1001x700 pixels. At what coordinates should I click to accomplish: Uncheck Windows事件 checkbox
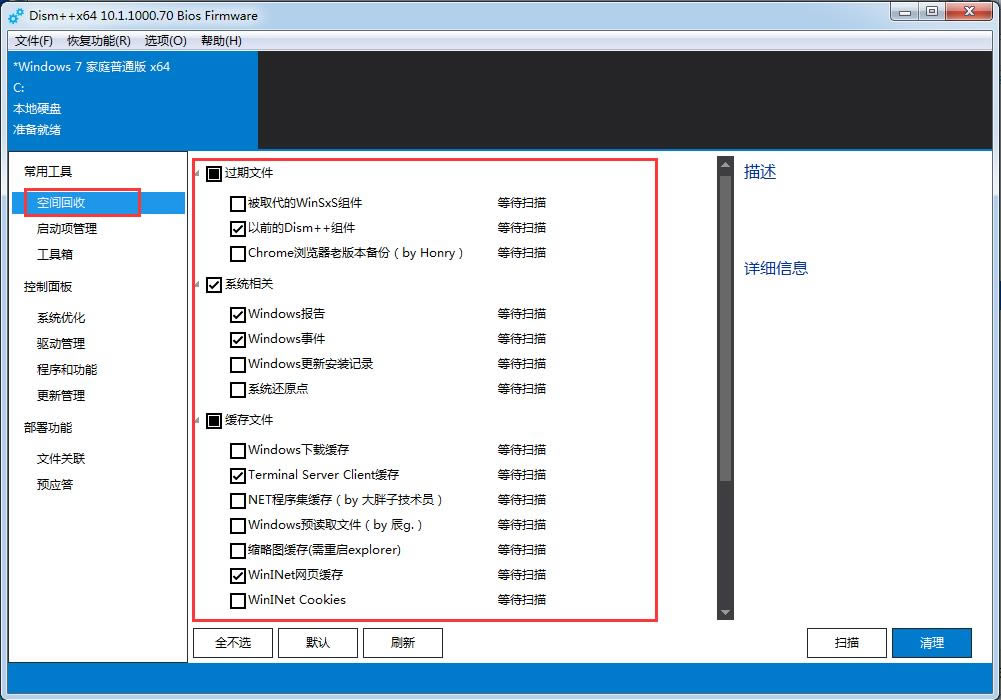pyautogui.click(x=237, y=339)
